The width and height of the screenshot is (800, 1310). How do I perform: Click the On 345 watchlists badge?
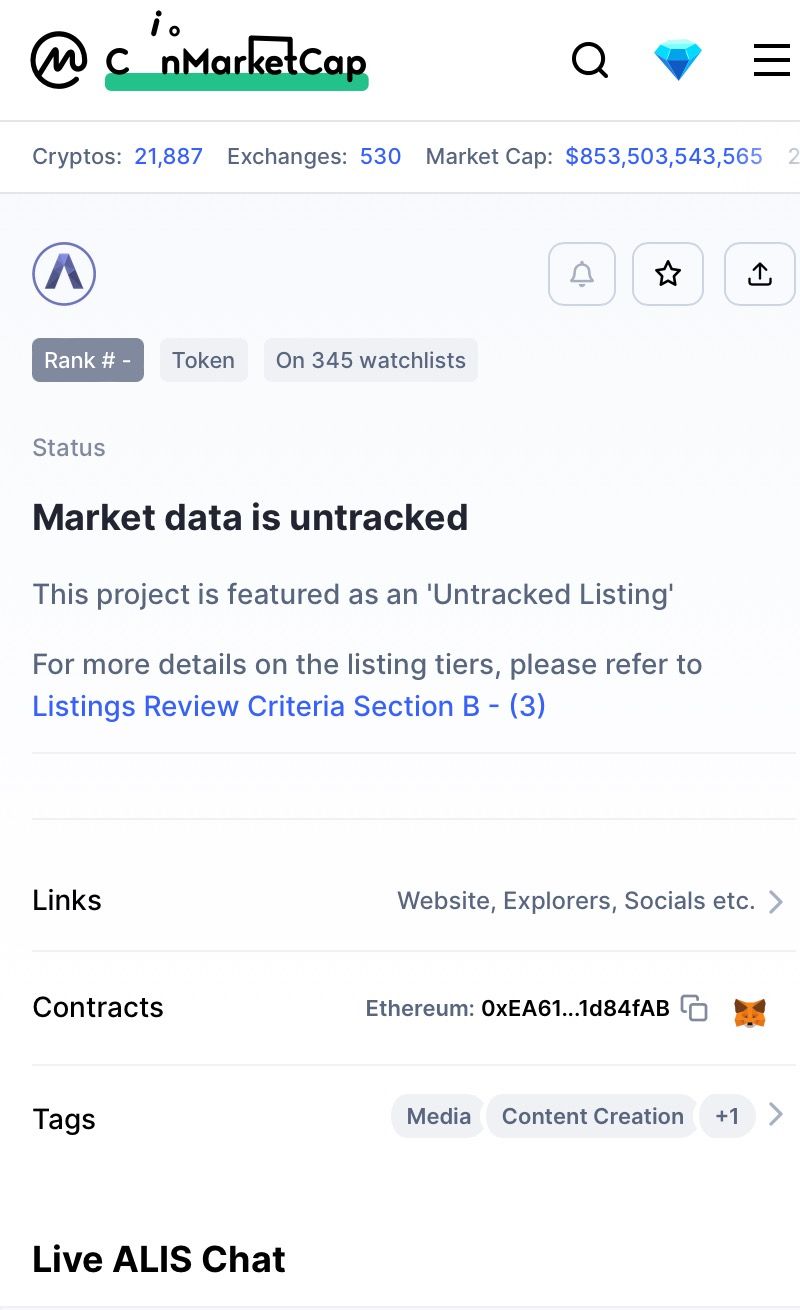(370, 360)
